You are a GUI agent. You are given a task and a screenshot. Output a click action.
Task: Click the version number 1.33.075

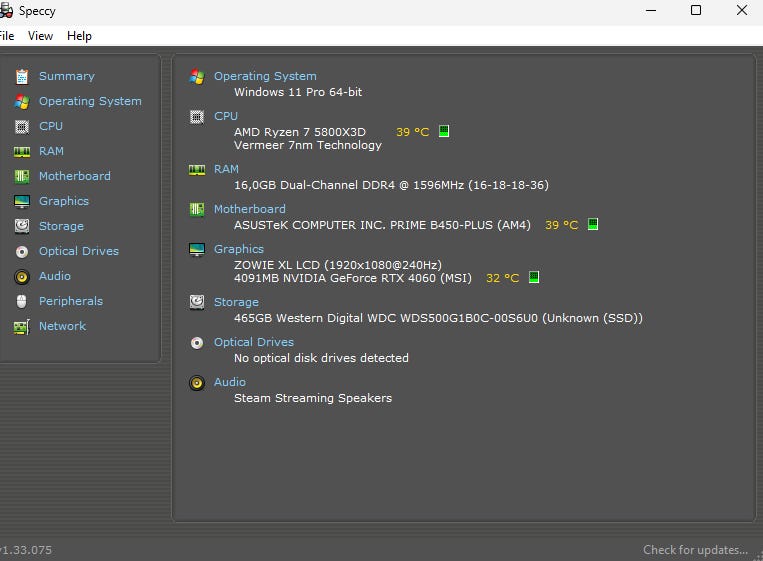point(26,550)
